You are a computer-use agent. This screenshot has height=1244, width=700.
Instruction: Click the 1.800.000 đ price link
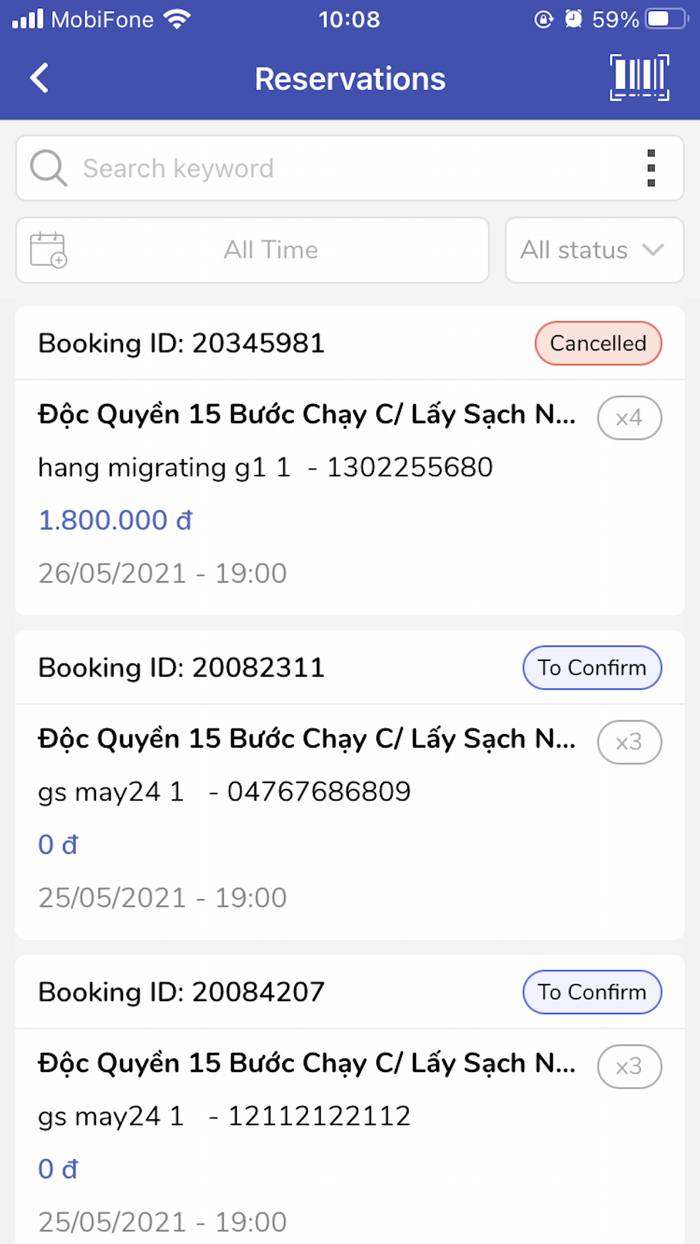[x=114, y=520]
